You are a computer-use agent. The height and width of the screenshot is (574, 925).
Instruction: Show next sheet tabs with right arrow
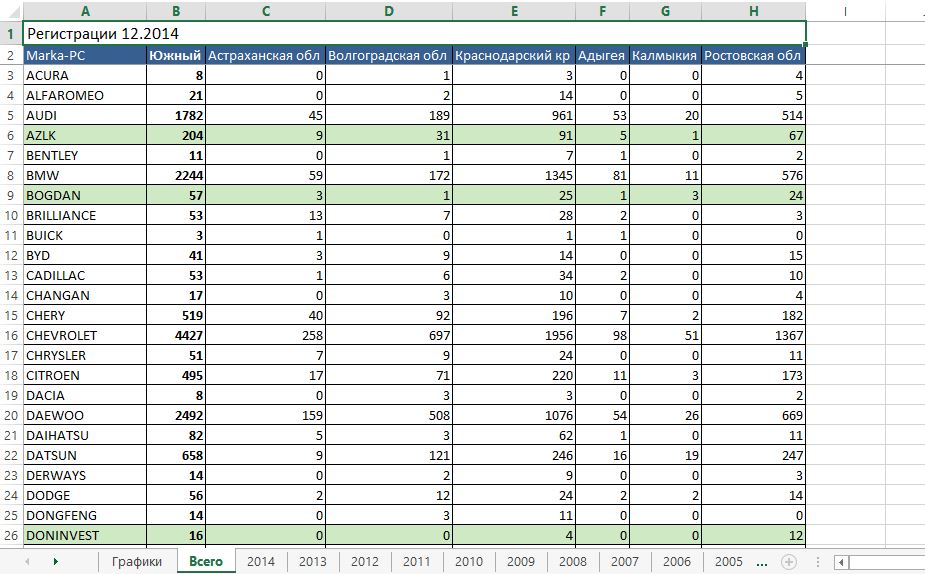click(x=55, y=562)
